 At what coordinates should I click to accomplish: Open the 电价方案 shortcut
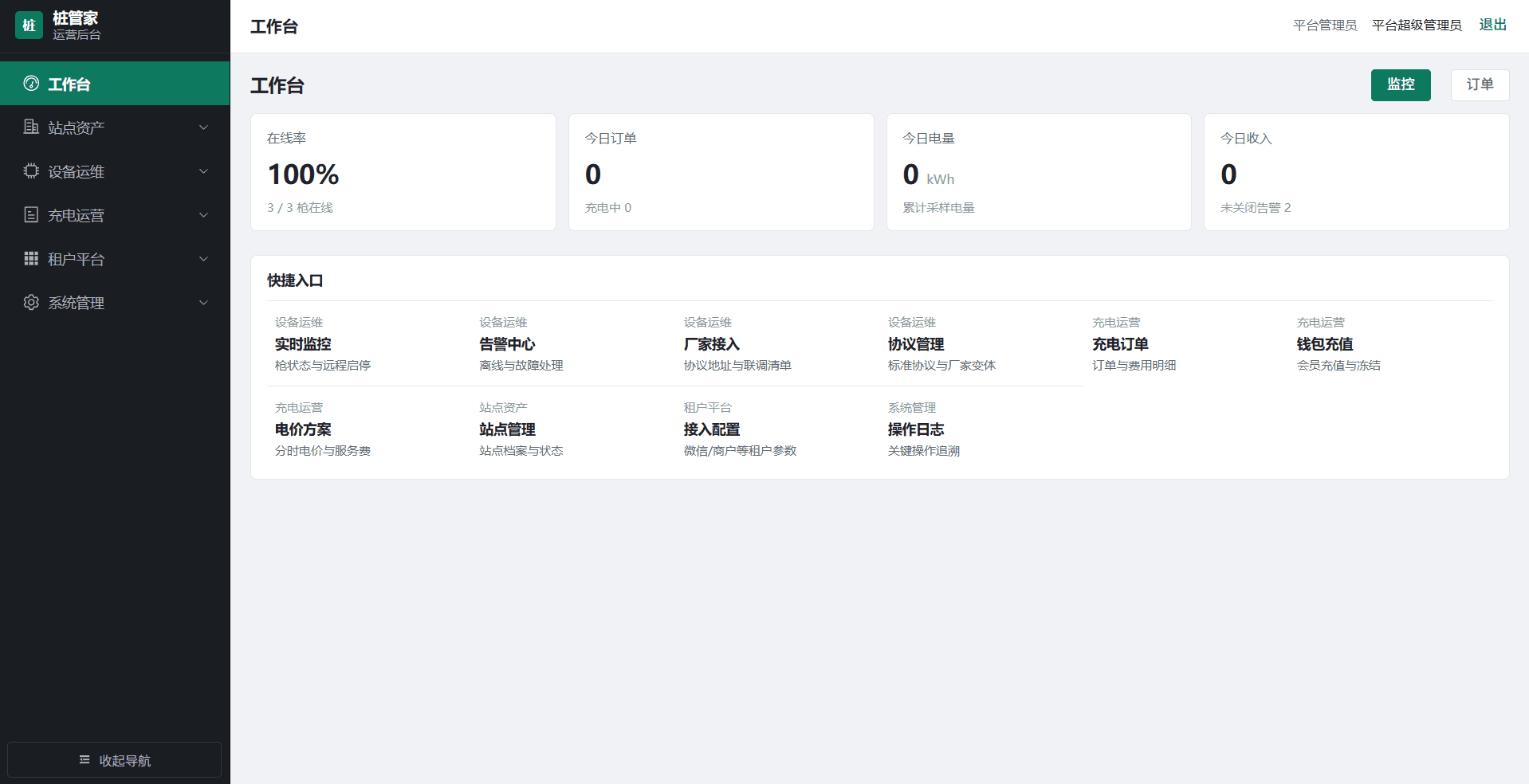(x=369, y=429)
